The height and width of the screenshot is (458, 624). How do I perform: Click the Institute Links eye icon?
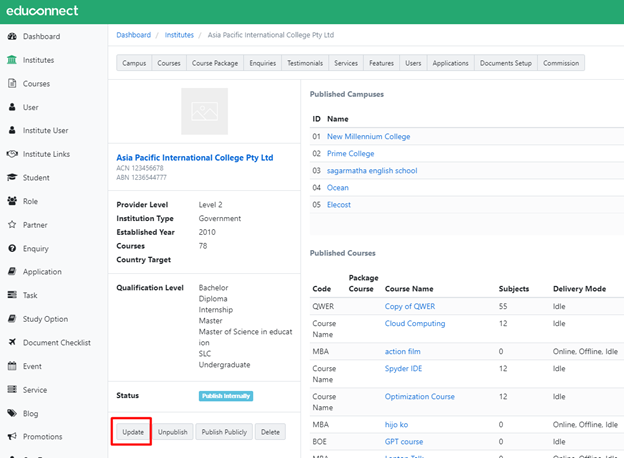[x=11, y=154]
